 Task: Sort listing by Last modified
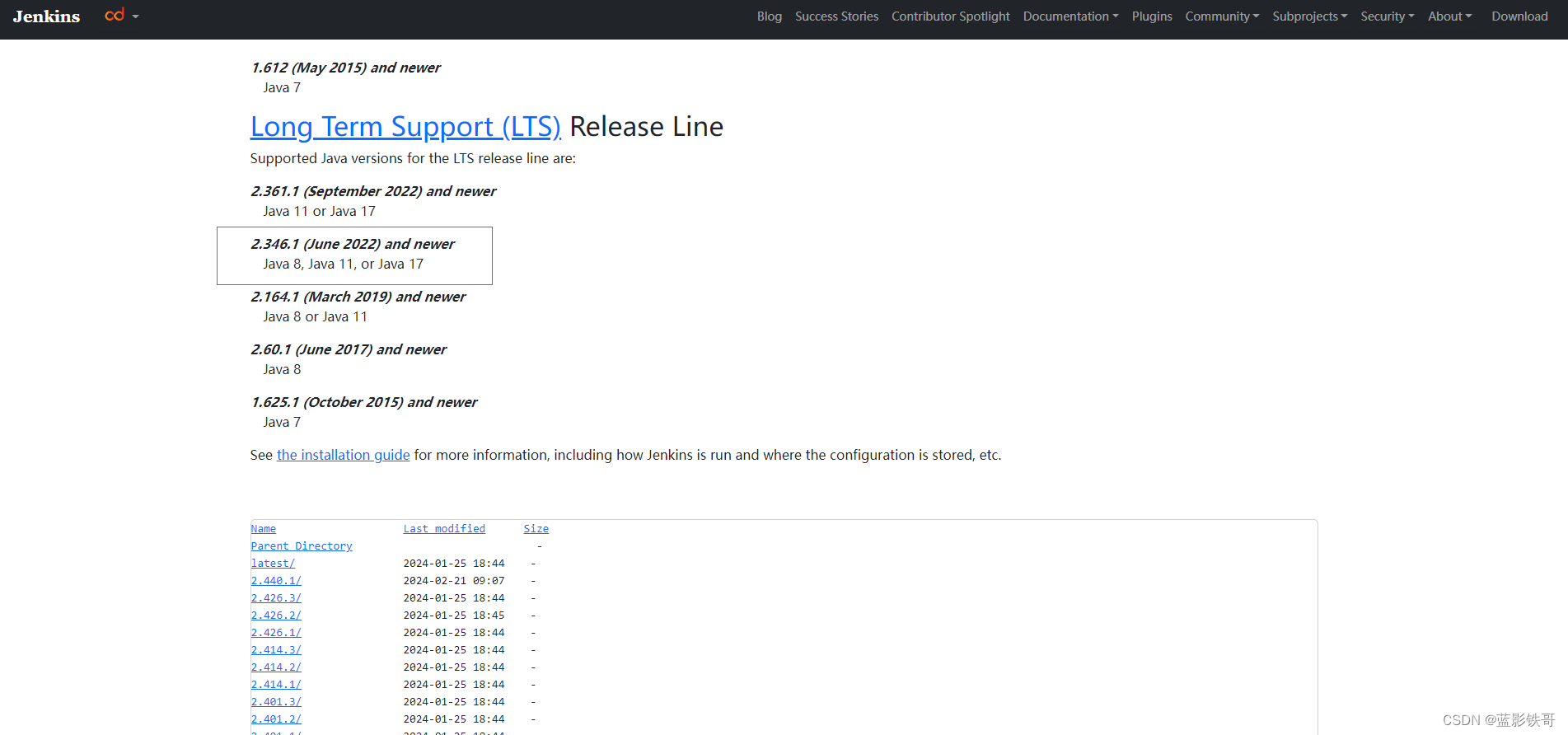point(444,529)
